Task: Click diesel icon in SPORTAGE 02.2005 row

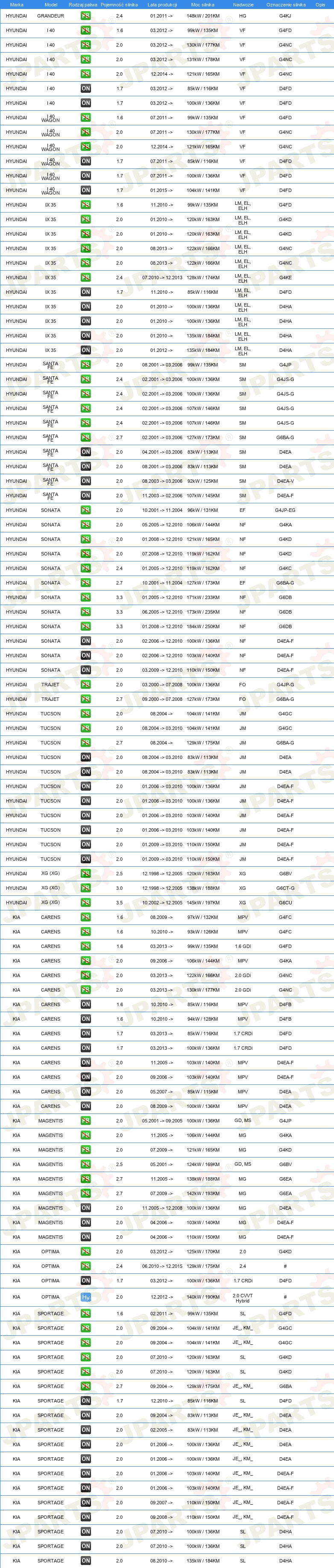Action: [x=86, y=1430]
